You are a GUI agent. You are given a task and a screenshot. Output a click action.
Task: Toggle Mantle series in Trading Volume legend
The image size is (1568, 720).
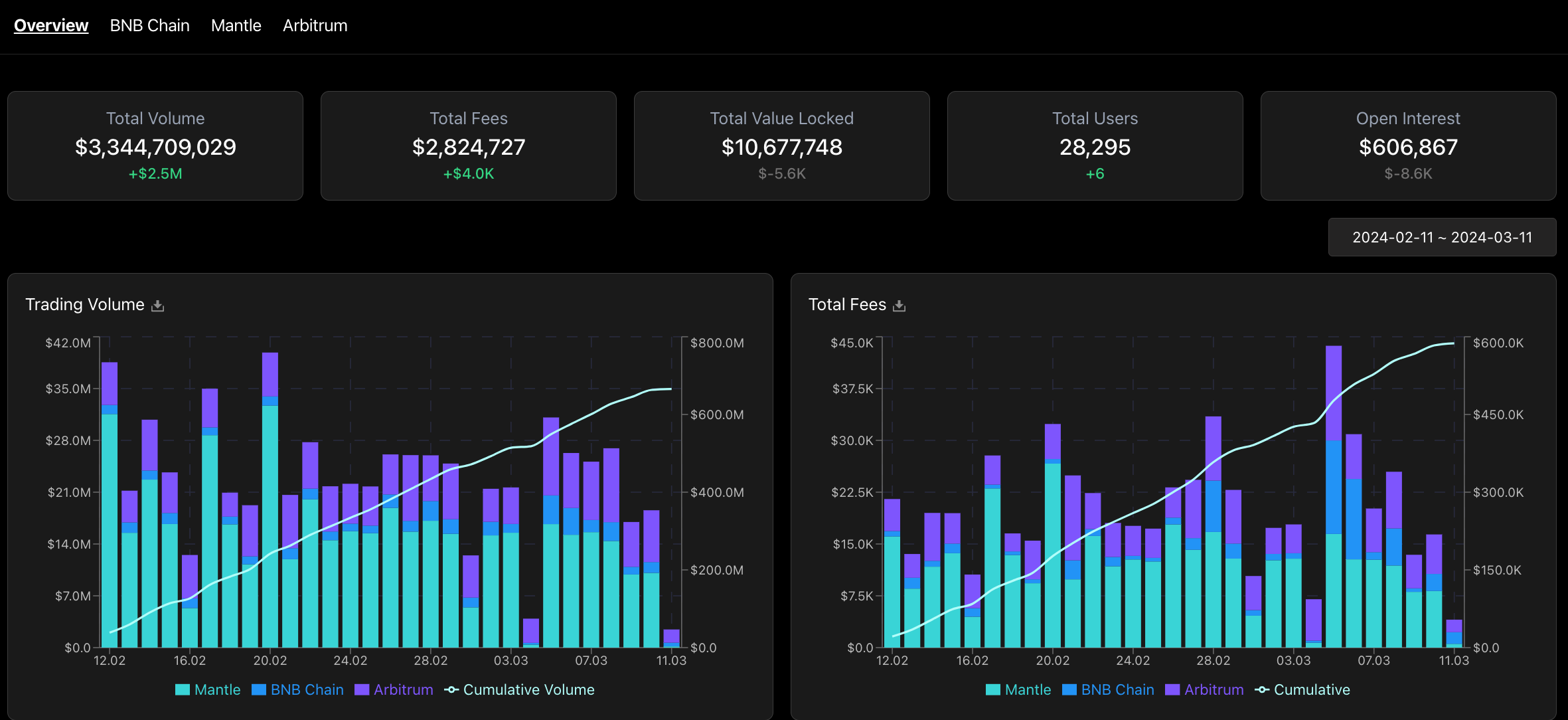click(208, 689)
